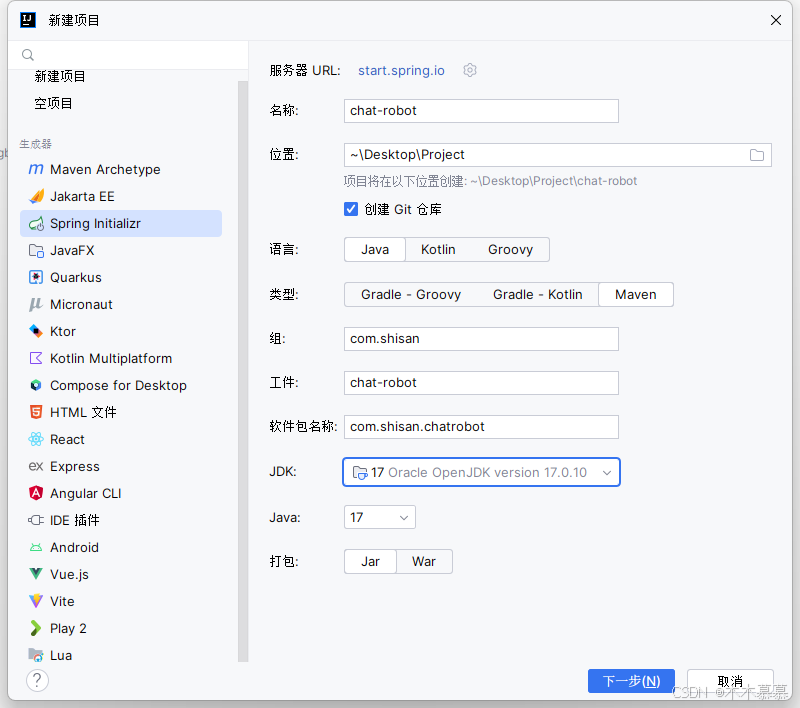Click the Next (下一步) button

tap(631, 681)
